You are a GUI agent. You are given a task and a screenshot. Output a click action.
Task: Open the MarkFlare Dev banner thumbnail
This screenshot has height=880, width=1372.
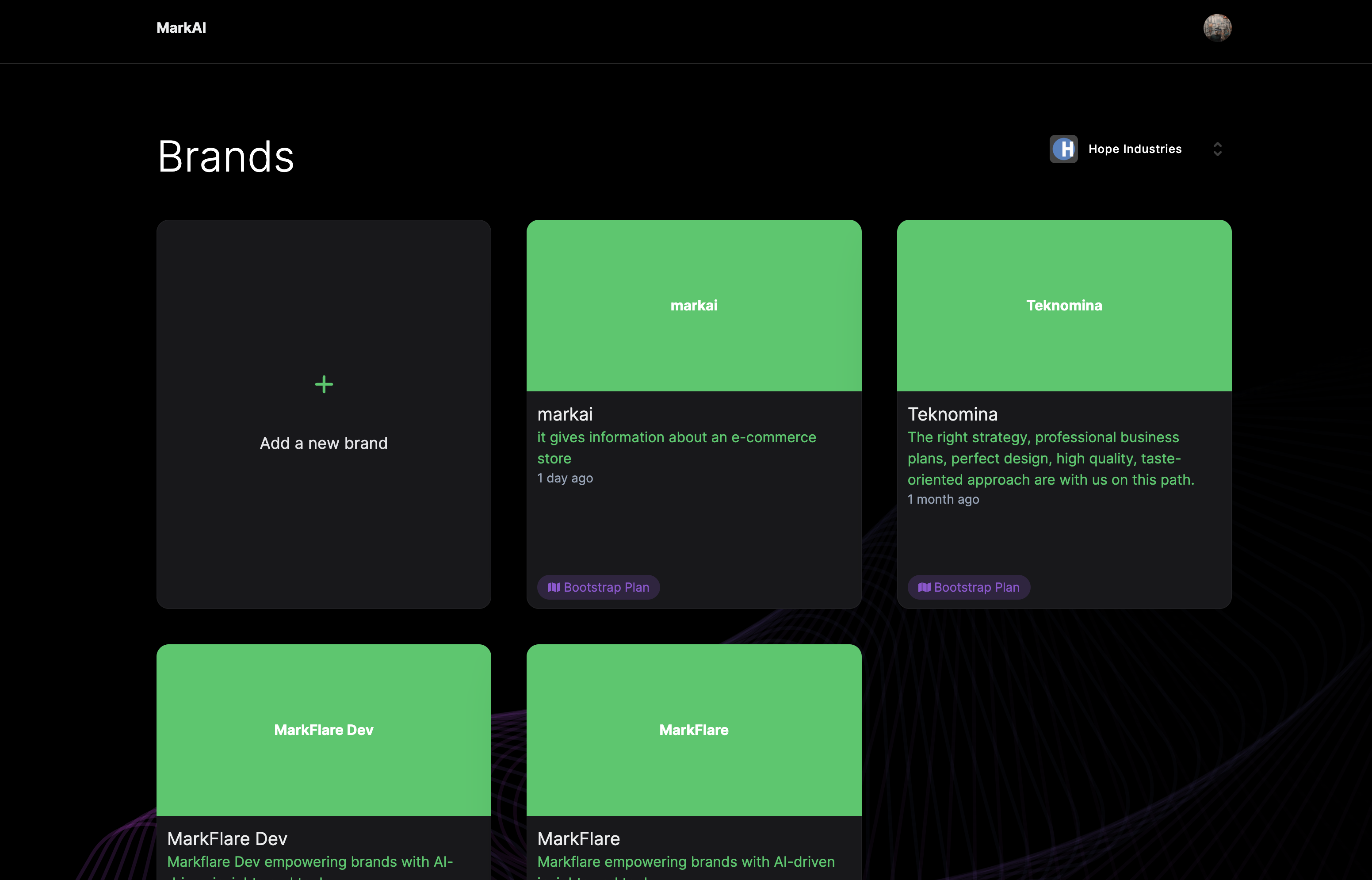tap(323, 730)
